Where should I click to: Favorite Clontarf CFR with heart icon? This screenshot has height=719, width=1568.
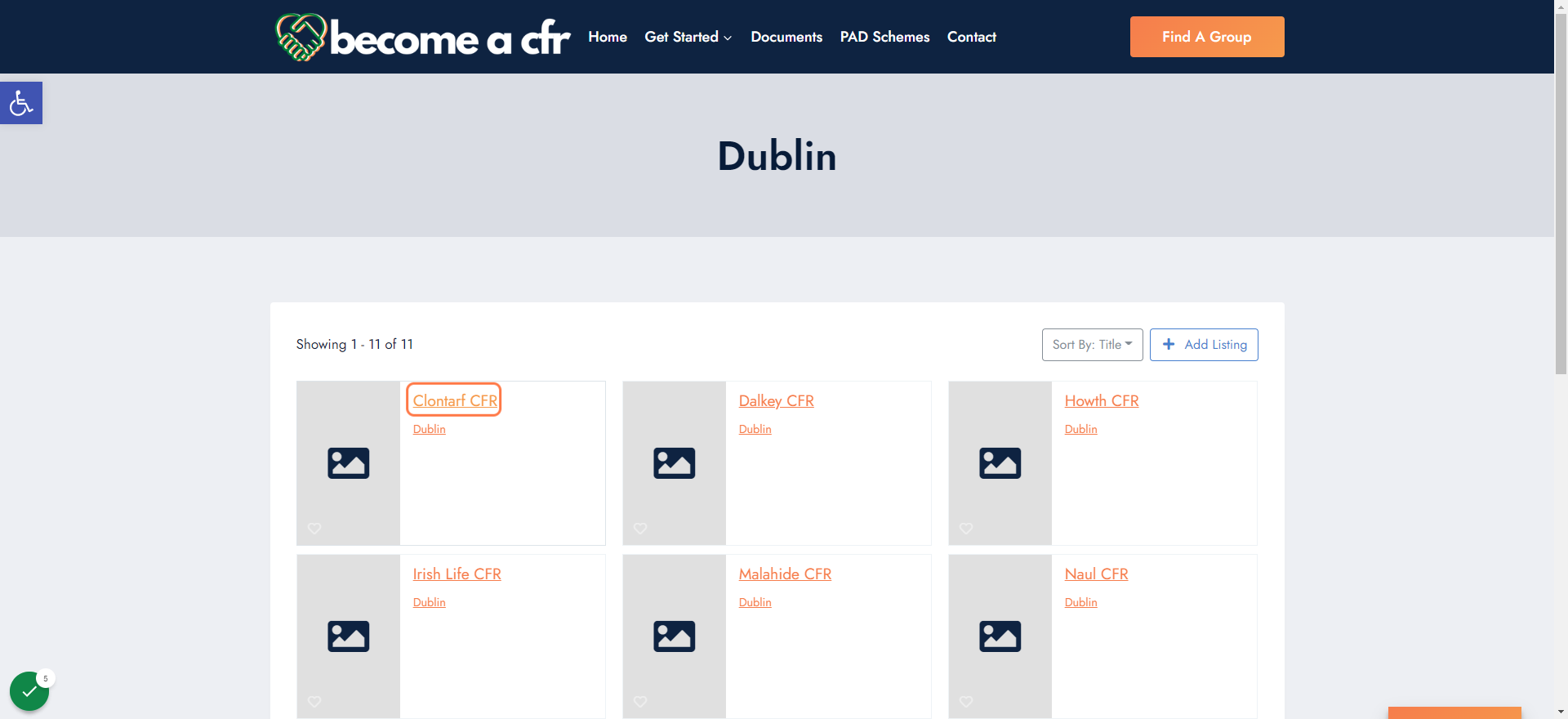[x=314, y=529]
